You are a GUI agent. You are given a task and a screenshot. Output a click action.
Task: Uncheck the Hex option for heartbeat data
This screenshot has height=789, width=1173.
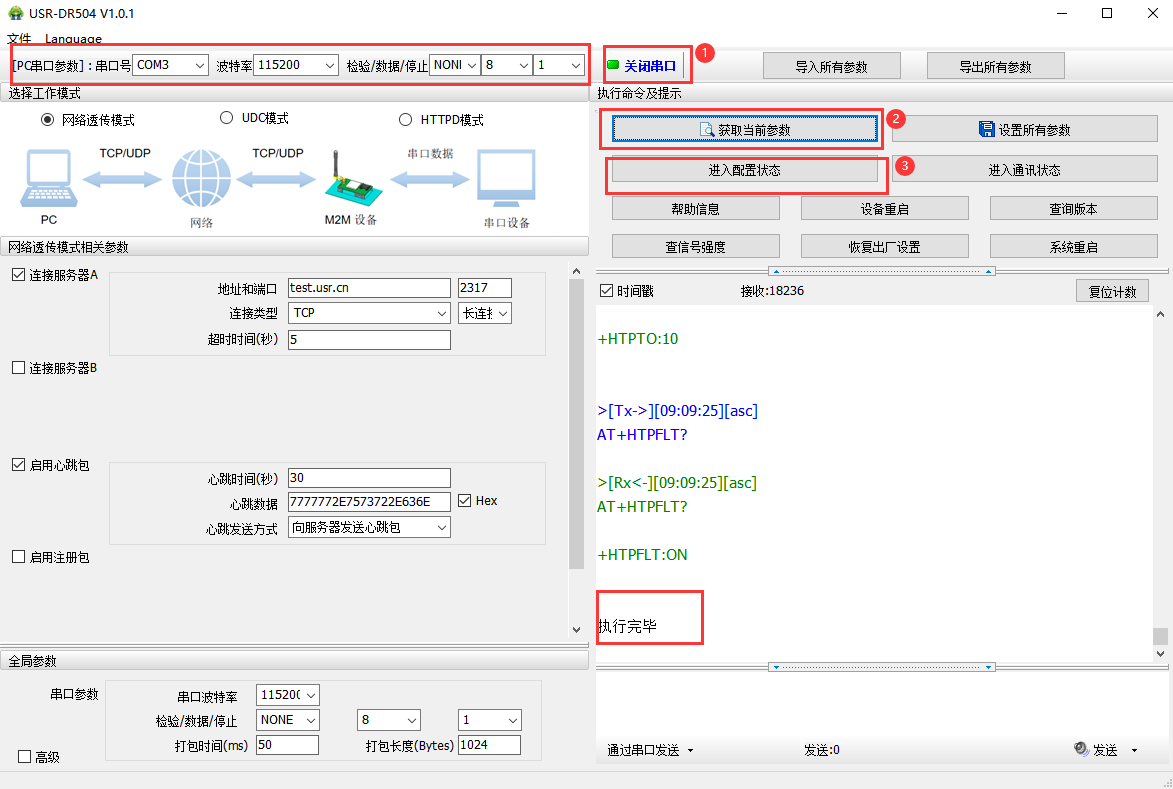pos(465,501)
